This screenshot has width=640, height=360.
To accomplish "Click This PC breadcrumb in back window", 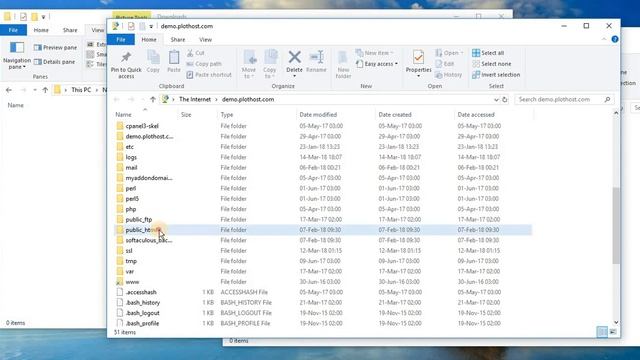I will [81, 90].
